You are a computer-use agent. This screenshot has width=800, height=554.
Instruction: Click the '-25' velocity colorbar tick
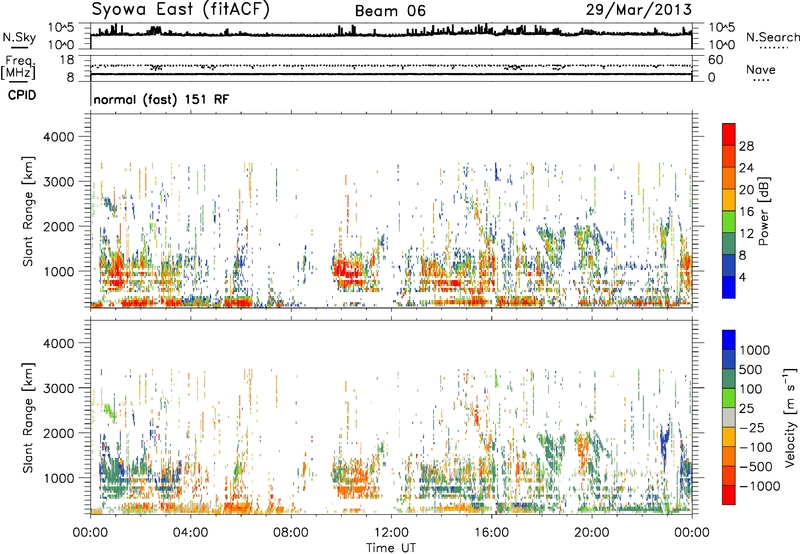pos(754,428)
